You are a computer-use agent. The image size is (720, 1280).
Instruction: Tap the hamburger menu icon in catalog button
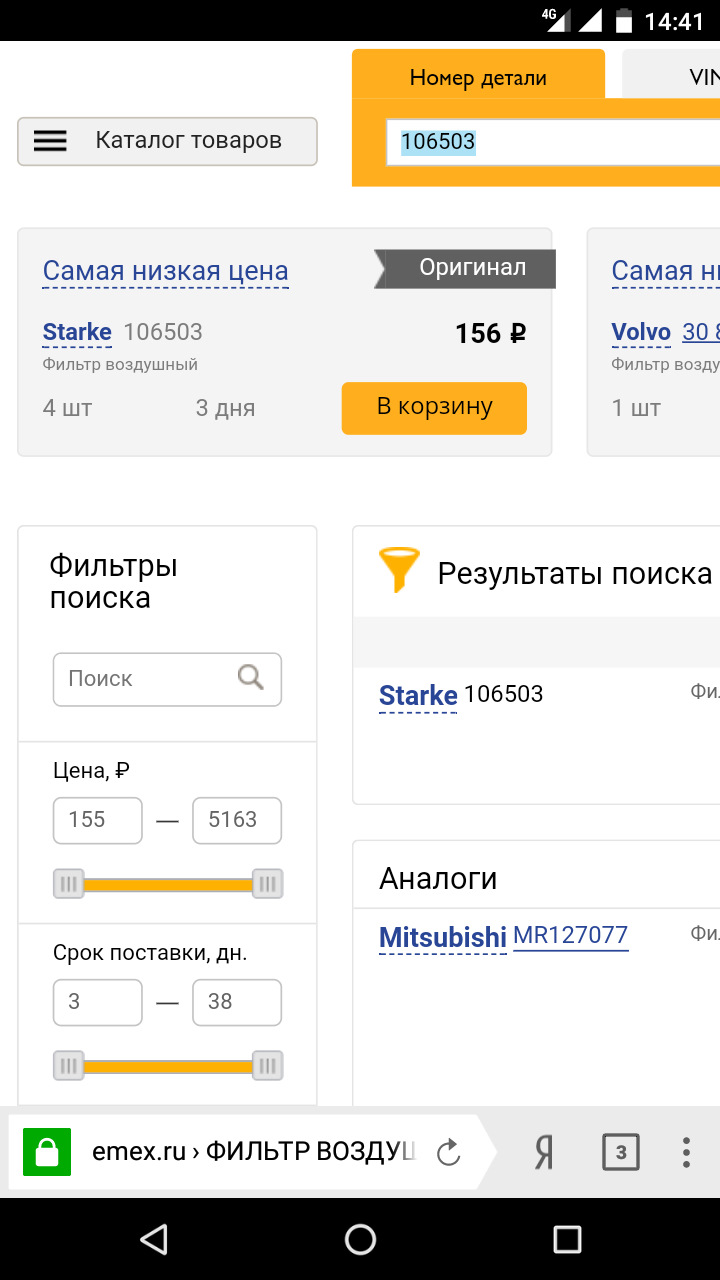50,141
